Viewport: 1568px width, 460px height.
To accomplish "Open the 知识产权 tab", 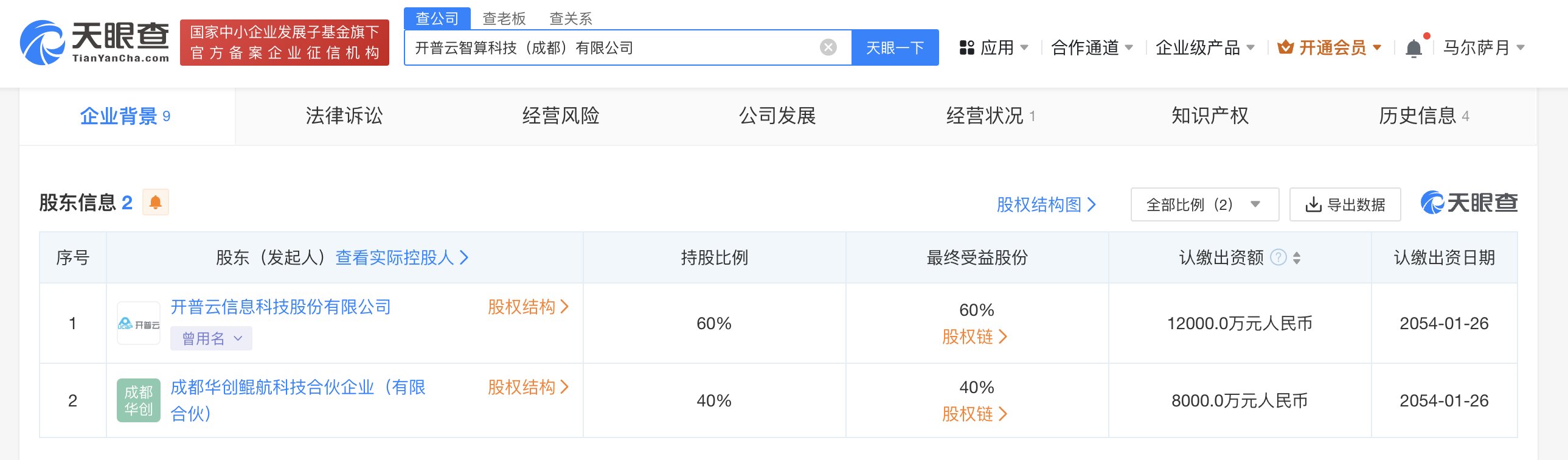I will (1210, 116).
